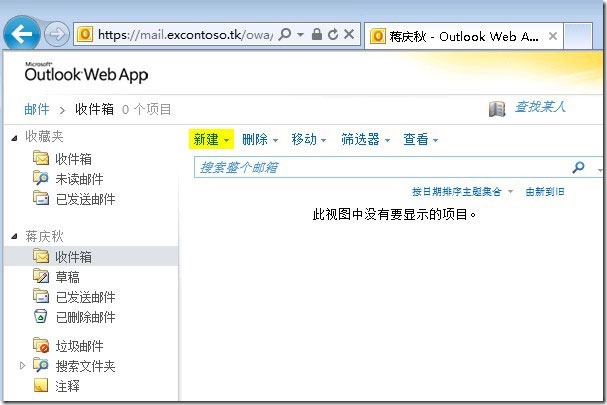This screenshot has width=607, height=405.
Task: Open 已删除邮件 trash folder under 蒋庆秋
Action: 85,317
